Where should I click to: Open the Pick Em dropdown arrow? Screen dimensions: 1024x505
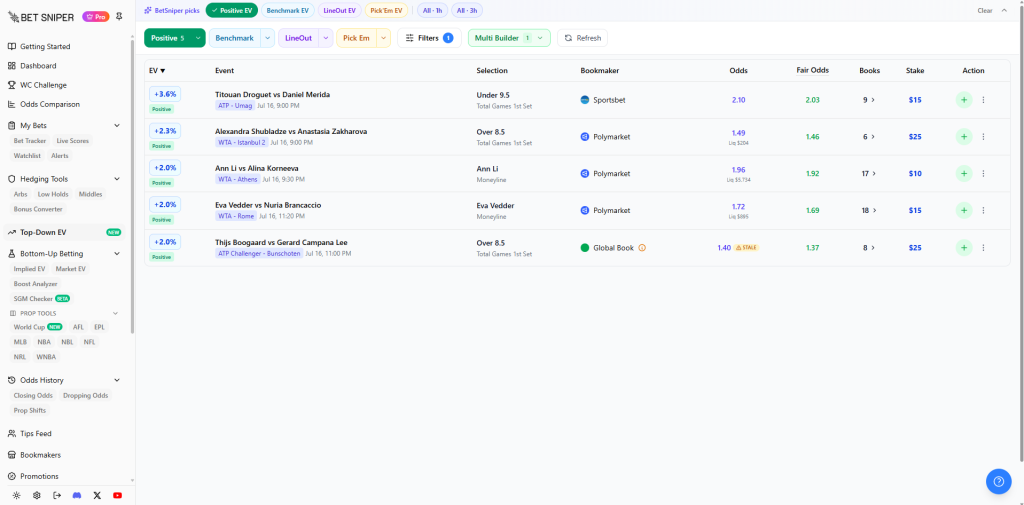383,38
